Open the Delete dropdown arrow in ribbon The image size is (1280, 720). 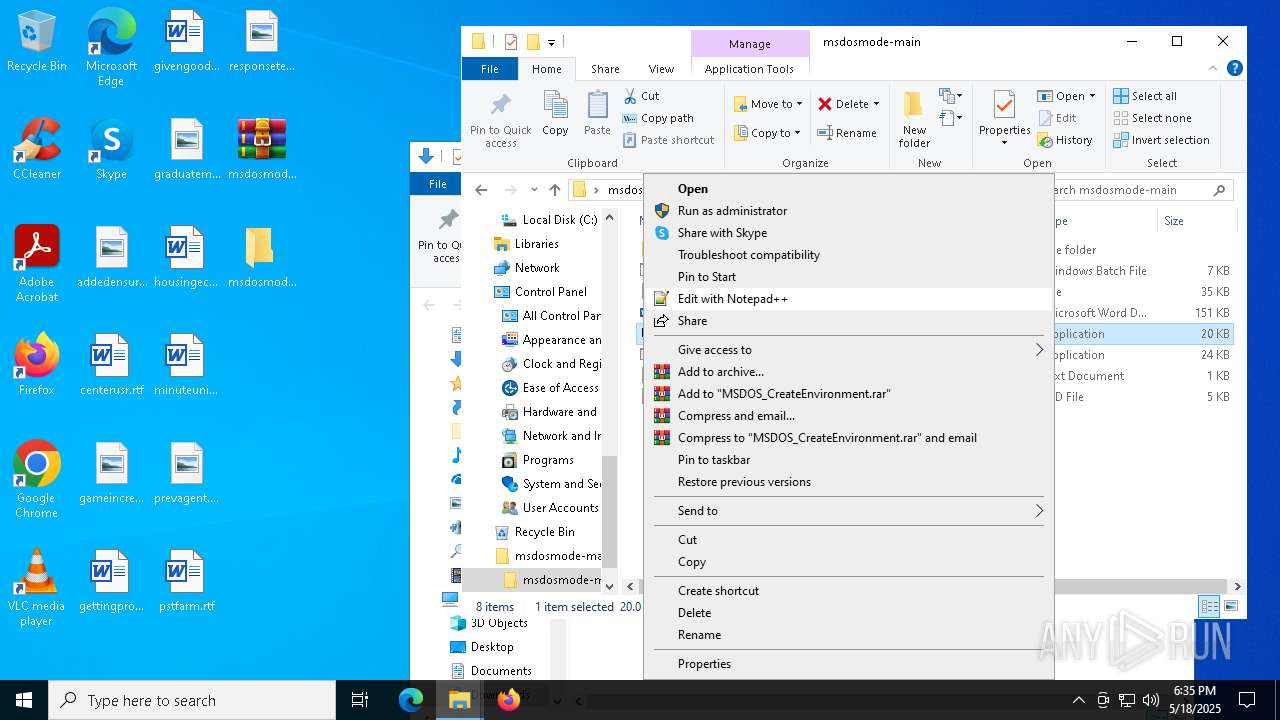coord(876,104)
